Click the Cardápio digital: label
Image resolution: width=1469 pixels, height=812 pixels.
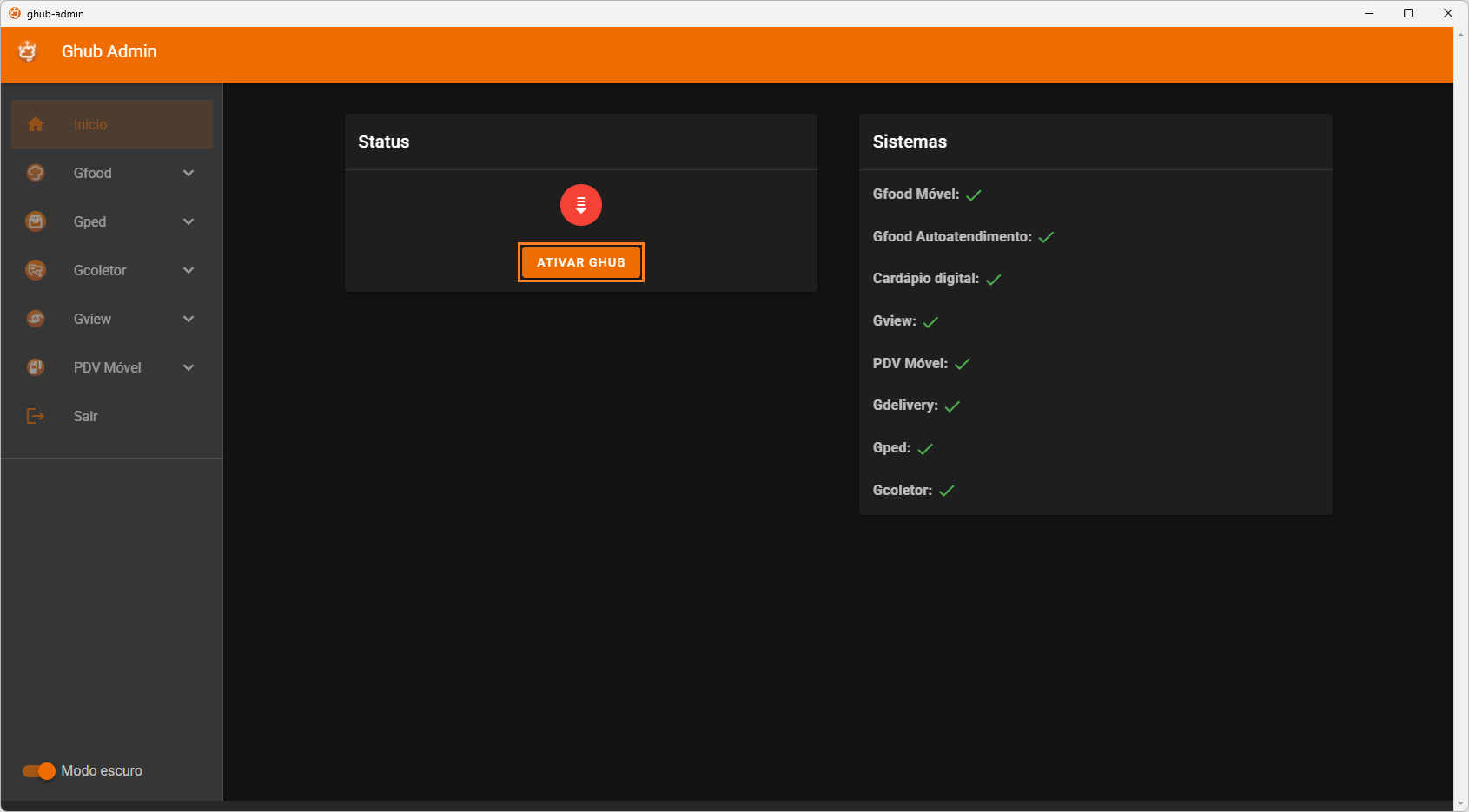tap(926, 278)
